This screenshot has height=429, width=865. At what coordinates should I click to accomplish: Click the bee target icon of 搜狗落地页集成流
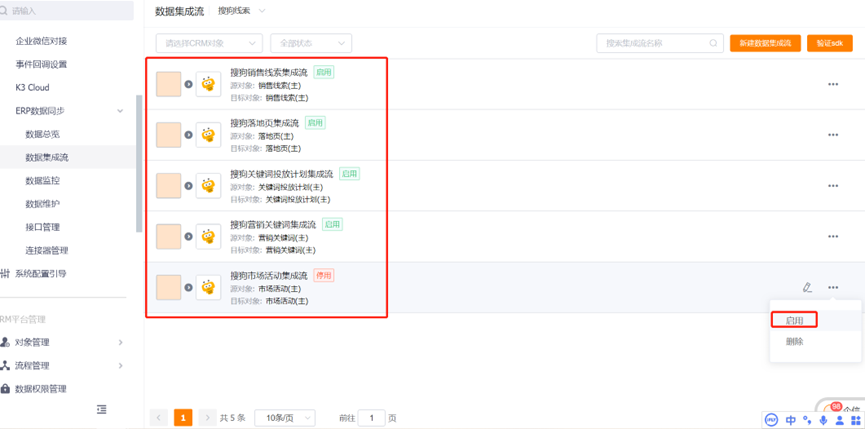209,135
